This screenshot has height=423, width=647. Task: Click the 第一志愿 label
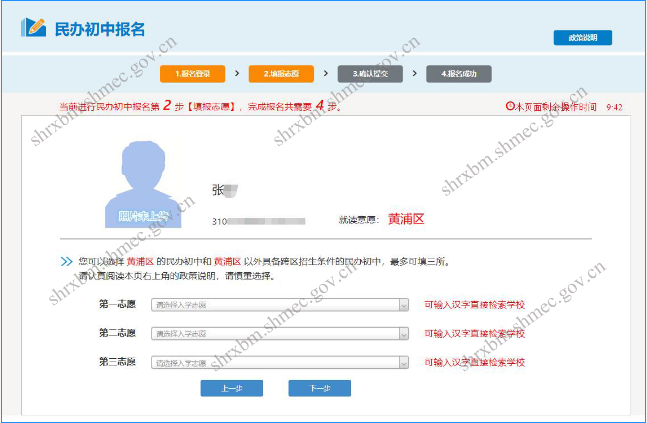[118, 304]
